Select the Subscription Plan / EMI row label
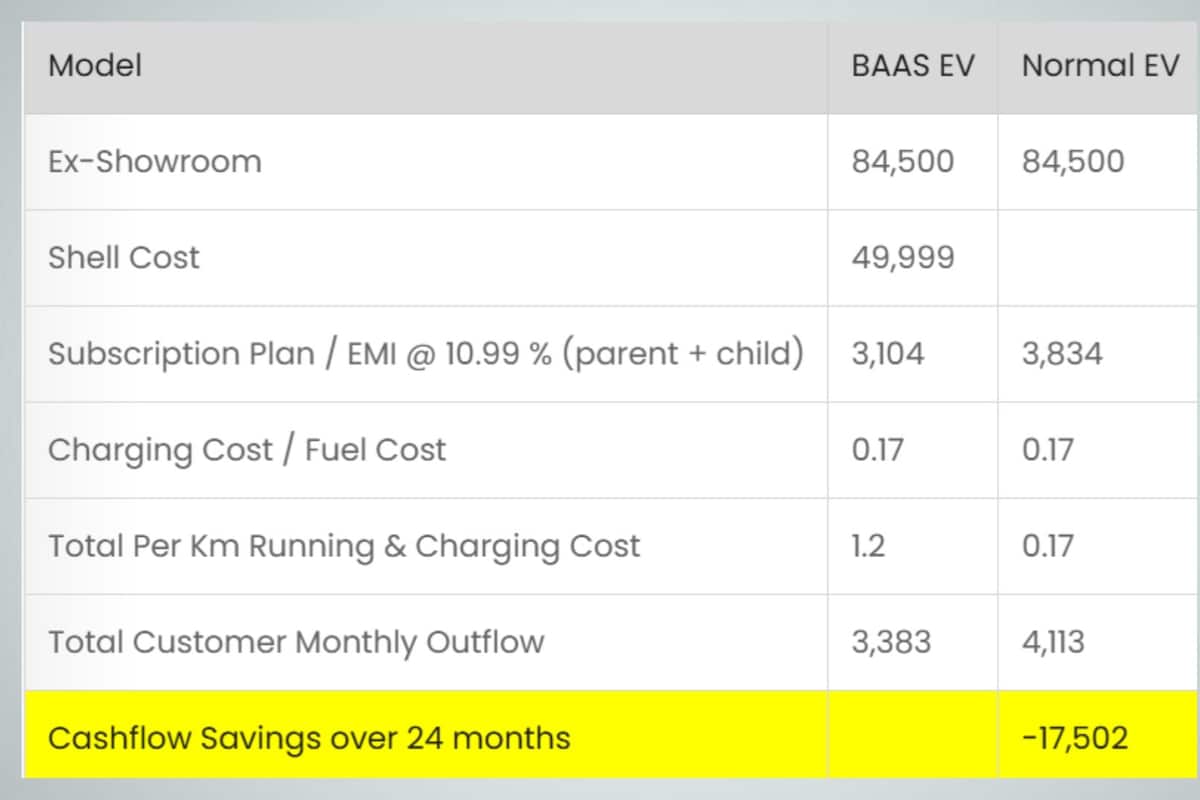This screenshot has height=800, width=1200. pos(425,354)
